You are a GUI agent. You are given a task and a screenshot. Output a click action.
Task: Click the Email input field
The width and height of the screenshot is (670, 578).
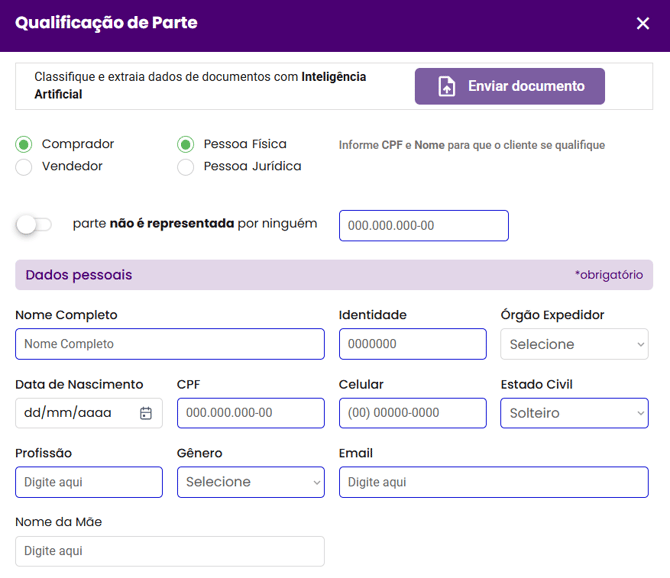click(x=493, y=482)
